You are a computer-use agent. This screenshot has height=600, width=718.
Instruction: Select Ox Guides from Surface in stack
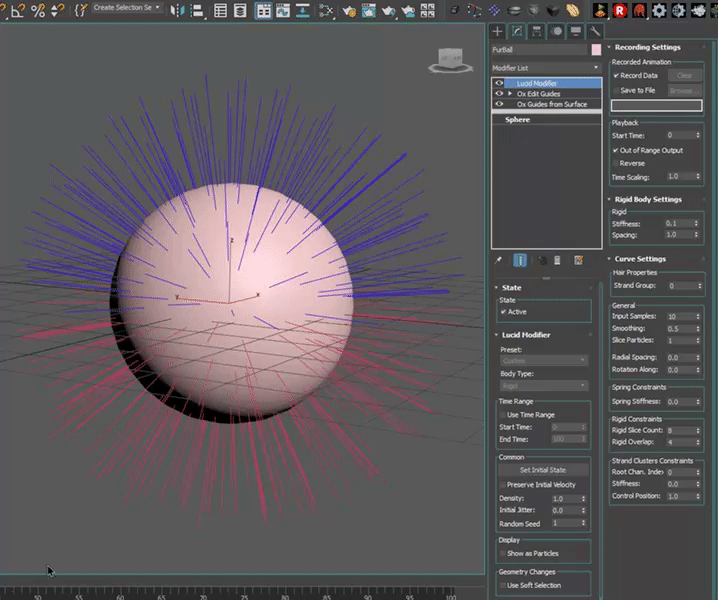pyautogui.click(x=552, y=104)
